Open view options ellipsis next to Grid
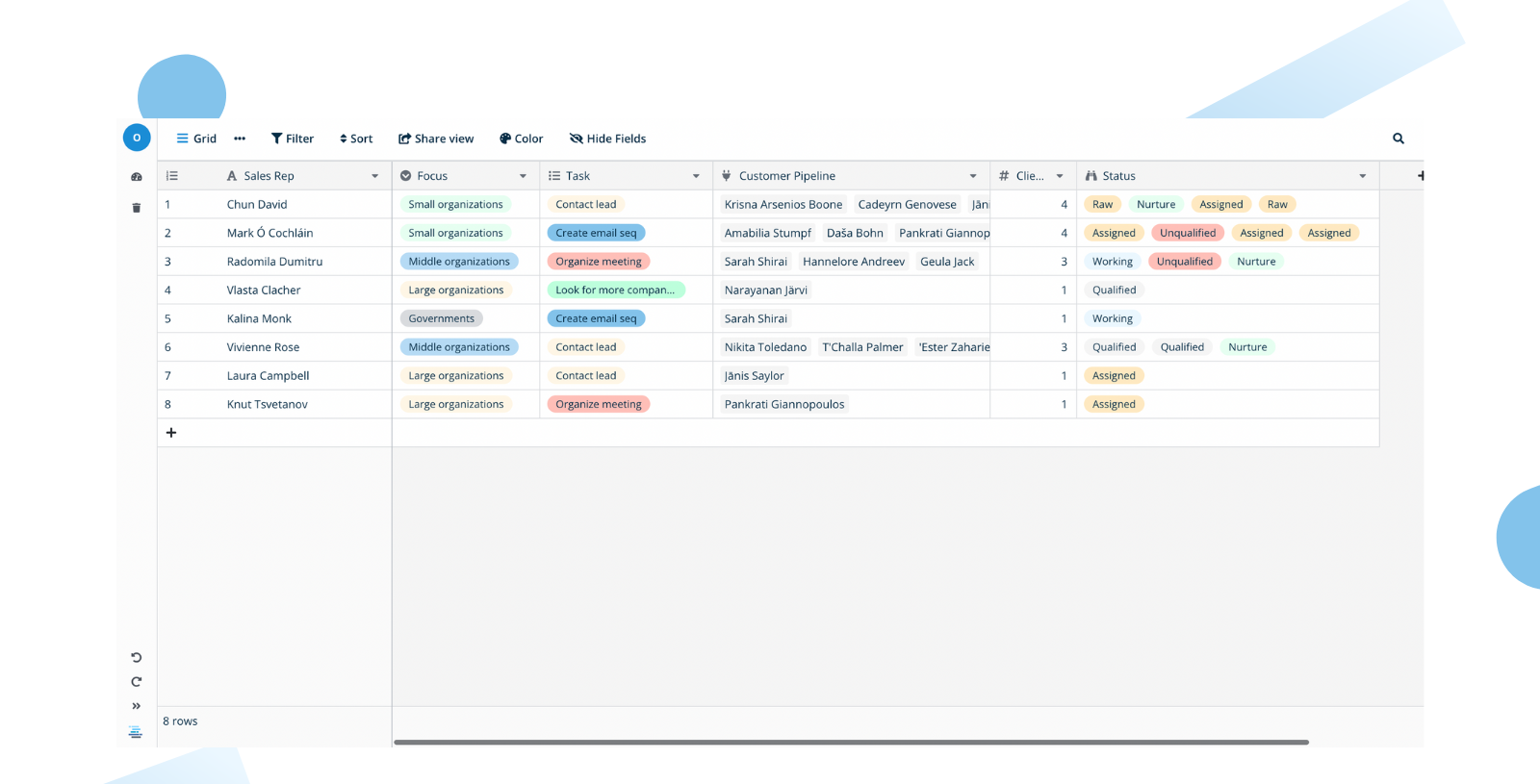Viewport: 1540px width, 784px height. pyautogui.click(x=240, y=139)
